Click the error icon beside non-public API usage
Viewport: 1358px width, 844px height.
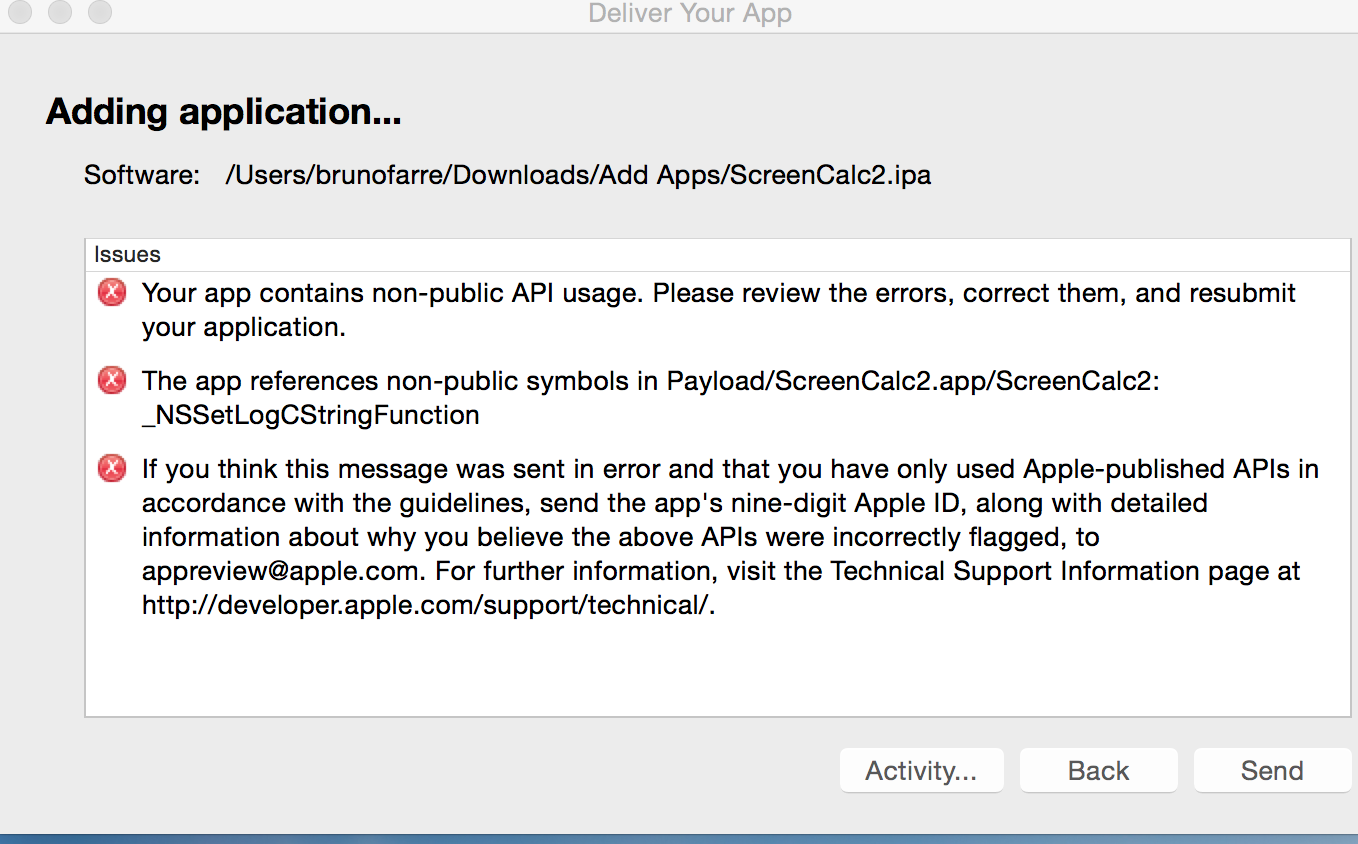coord(112,293)
